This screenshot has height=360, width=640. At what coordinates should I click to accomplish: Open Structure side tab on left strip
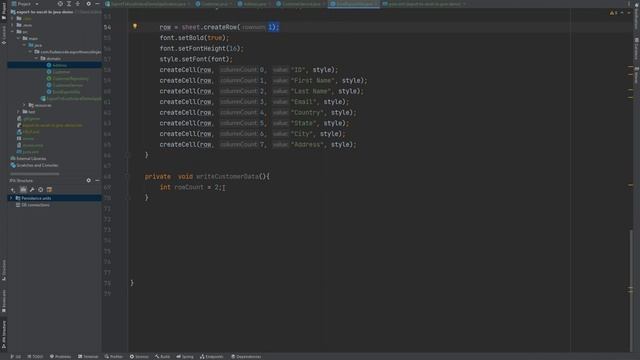pos(4,269)
